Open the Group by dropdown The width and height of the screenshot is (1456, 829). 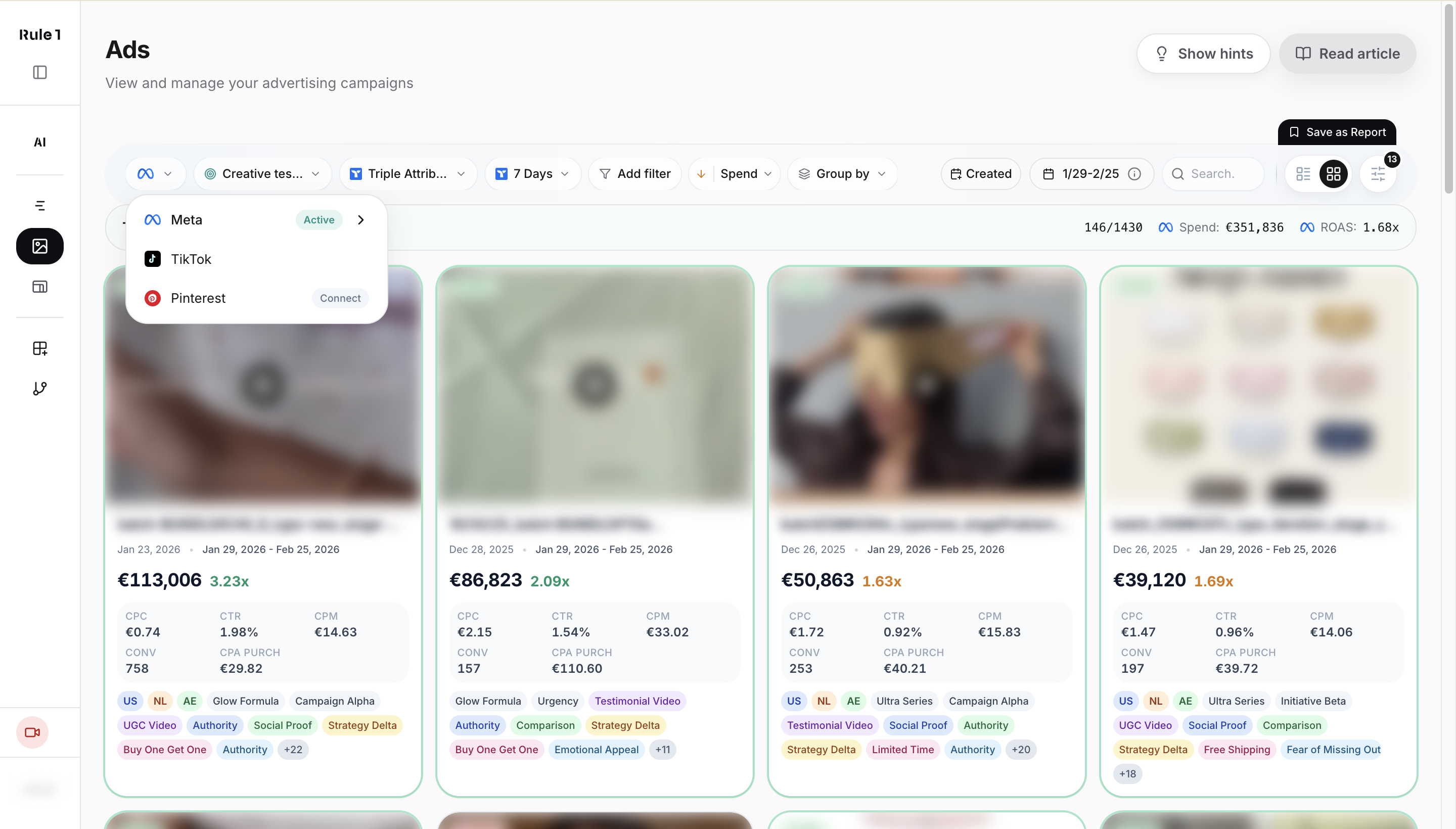pyautogui.click(x=842, y=174)
